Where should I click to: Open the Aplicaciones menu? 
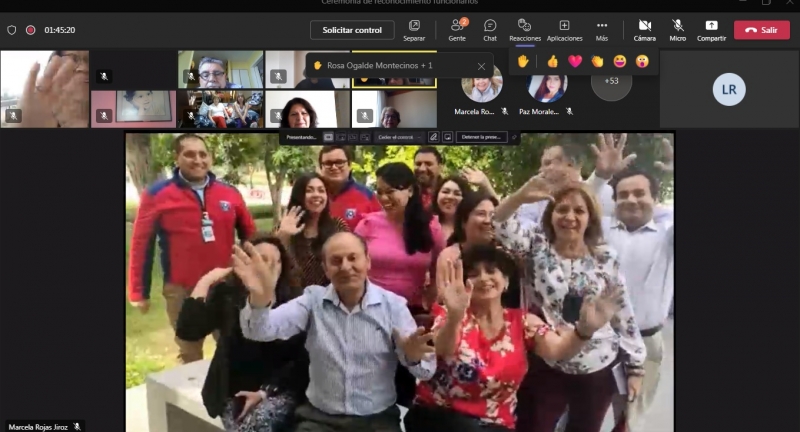click(564, 29)
